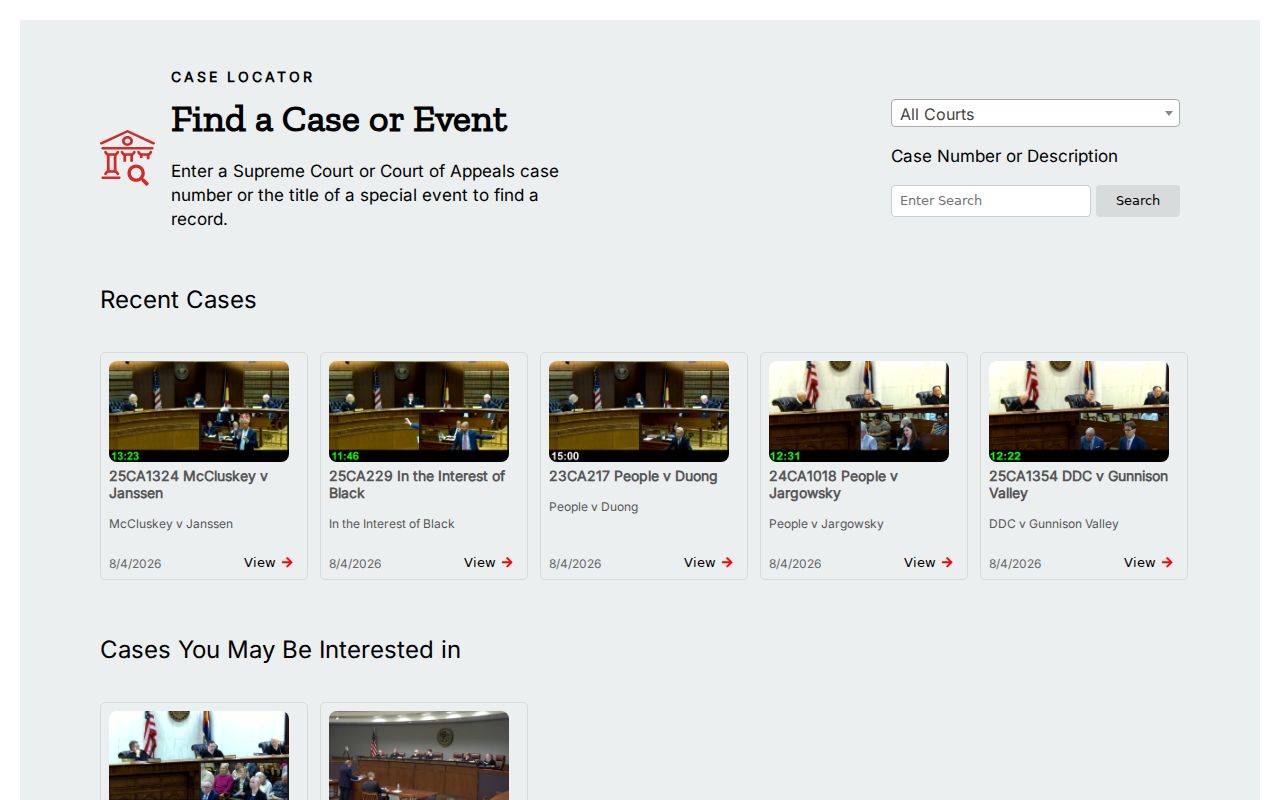
Task: Click the 25CA229 In the Interest of Black title
Action: 417,485
